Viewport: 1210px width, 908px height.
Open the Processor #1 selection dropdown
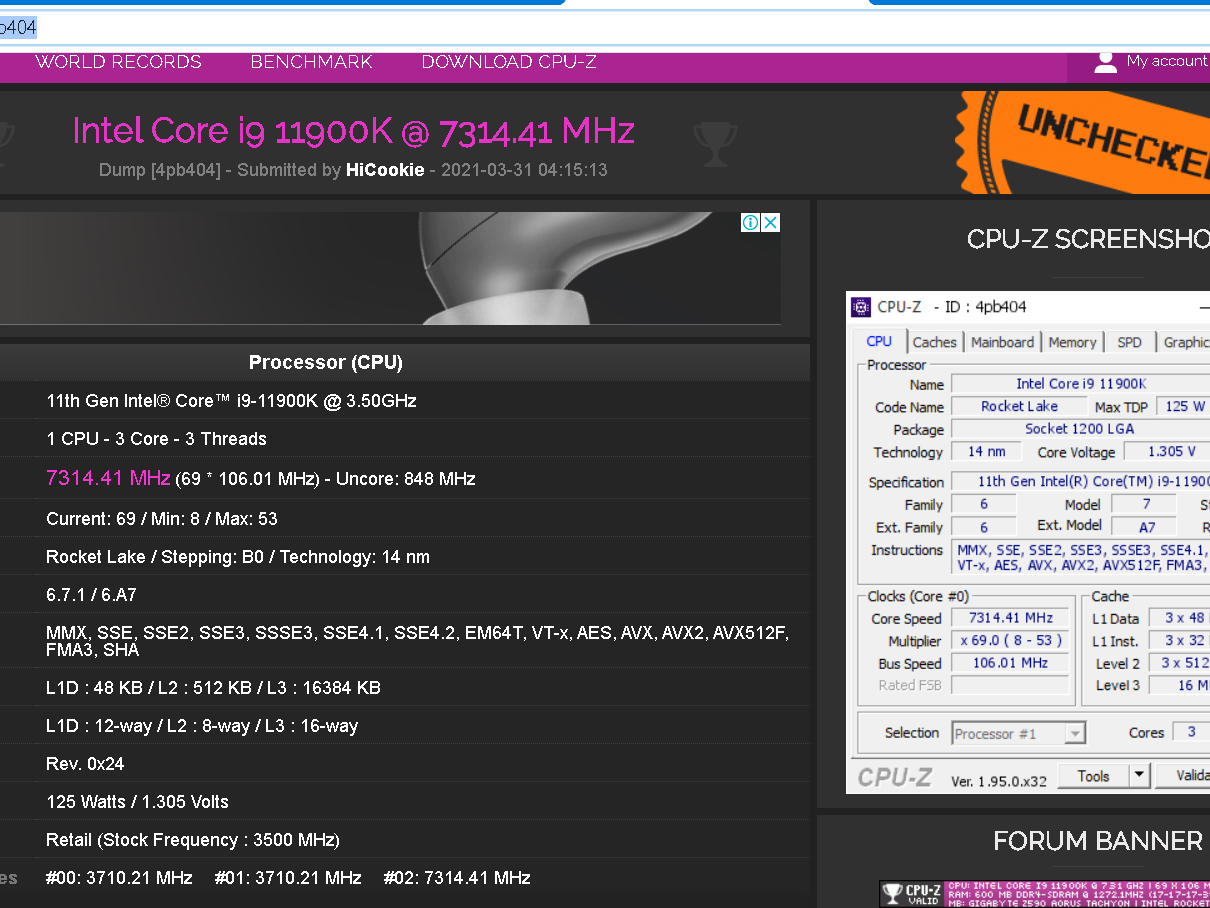[1018, 734]
